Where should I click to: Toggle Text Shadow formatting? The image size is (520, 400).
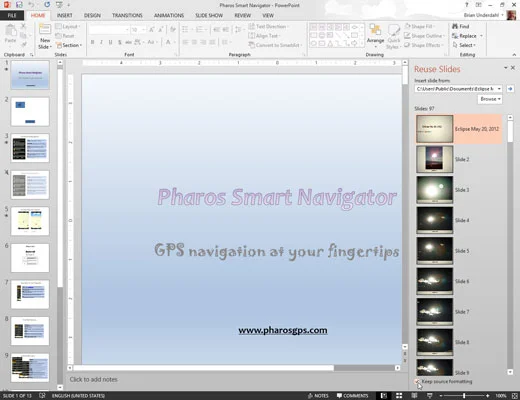click(x=119, y=42)
